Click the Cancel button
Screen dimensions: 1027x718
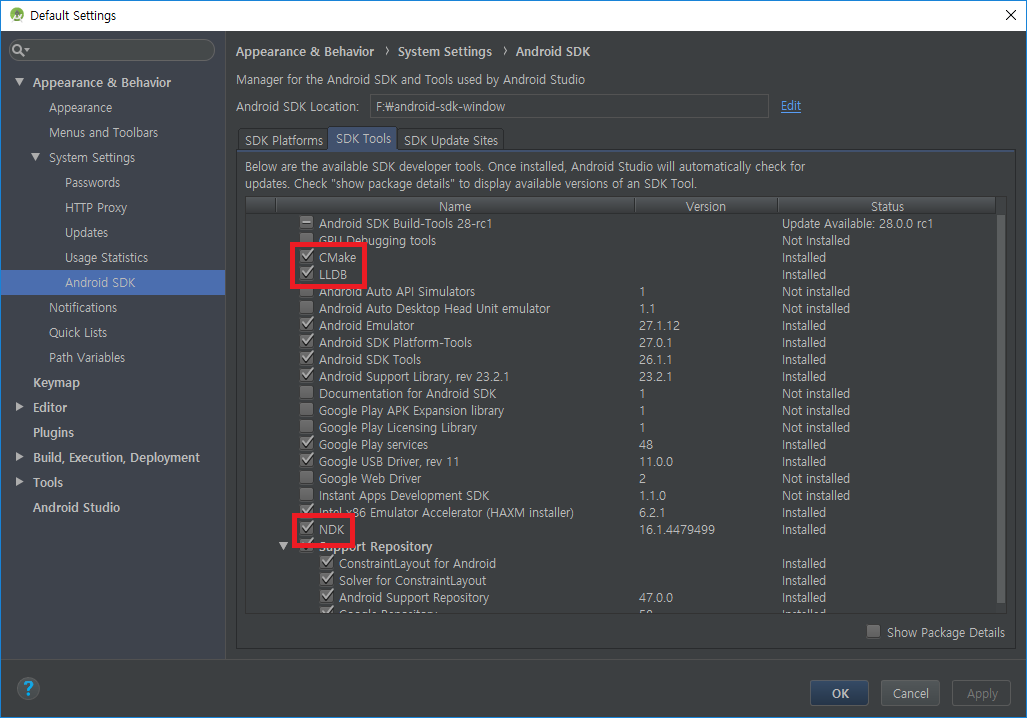[910, 693]
